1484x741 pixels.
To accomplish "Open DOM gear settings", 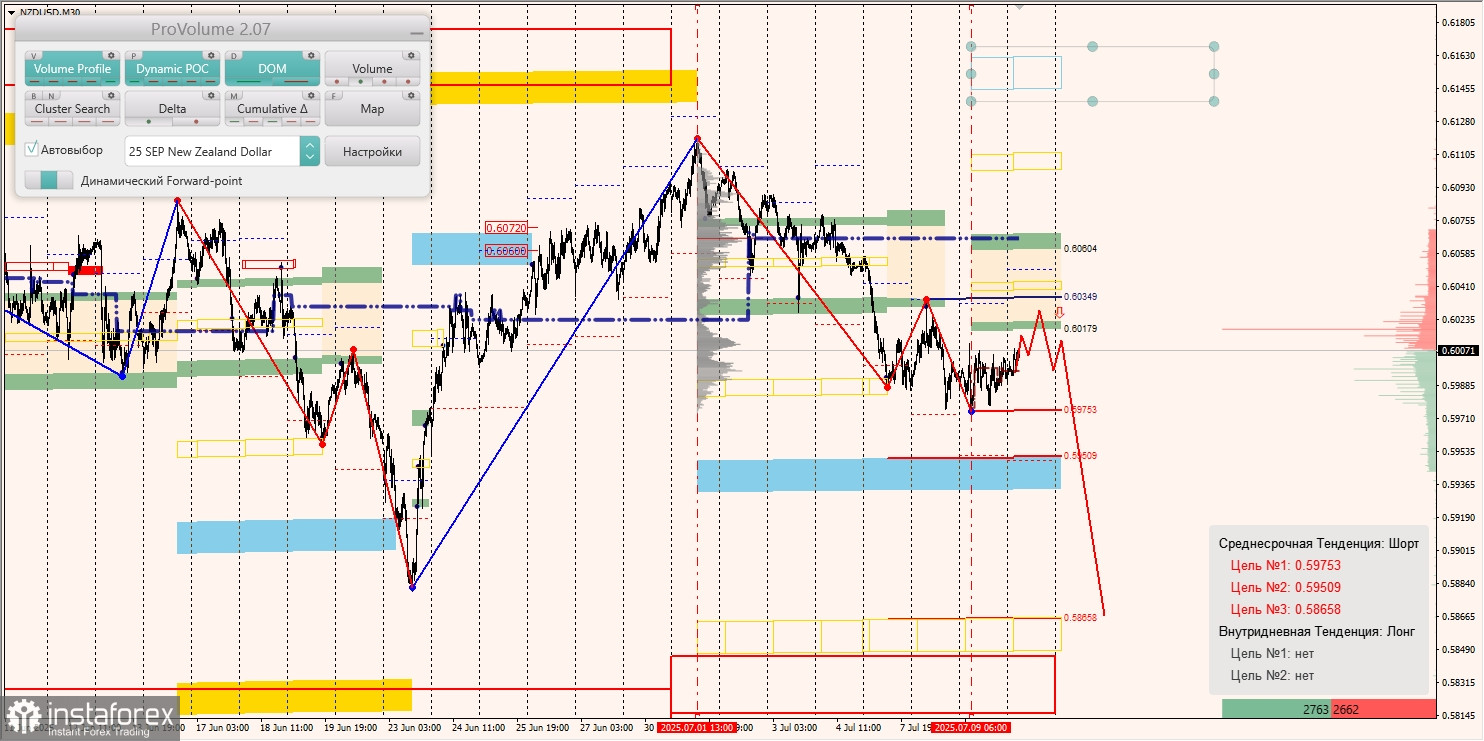I will tap(311, 55).
